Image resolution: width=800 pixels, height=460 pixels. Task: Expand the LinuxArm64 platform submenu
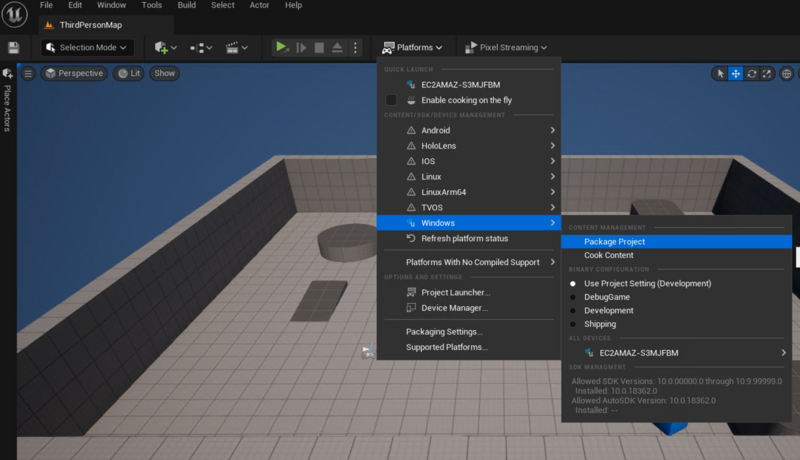[469, 192]
